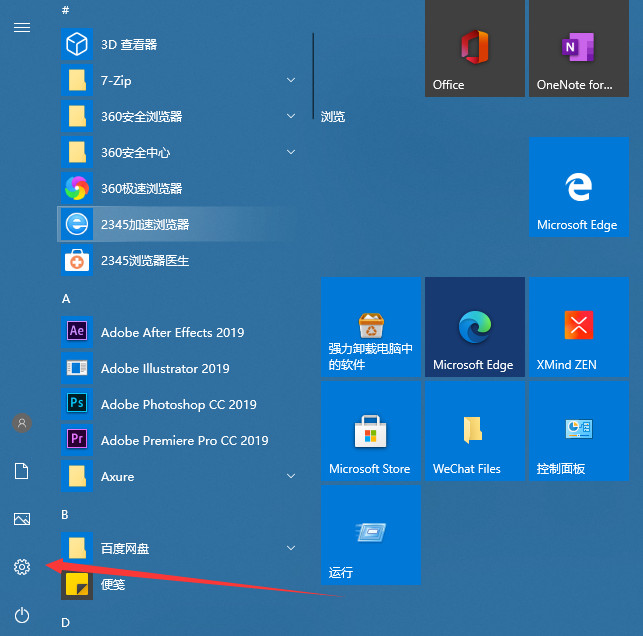This screenshot has width=643, height=636.
Task: Open the user account icon
Action: pos(22,423)
